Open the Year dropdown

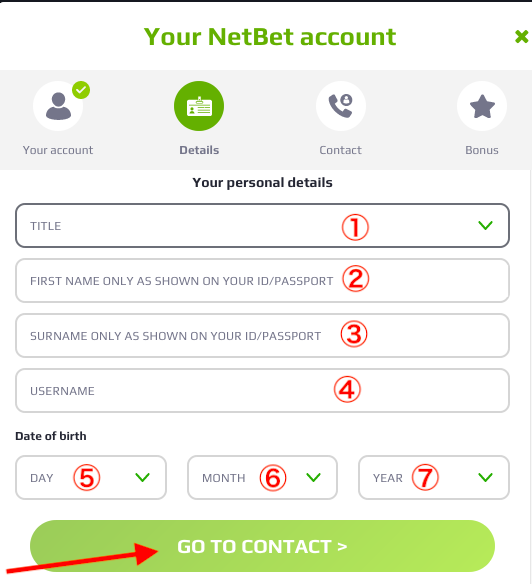[434, 477]
